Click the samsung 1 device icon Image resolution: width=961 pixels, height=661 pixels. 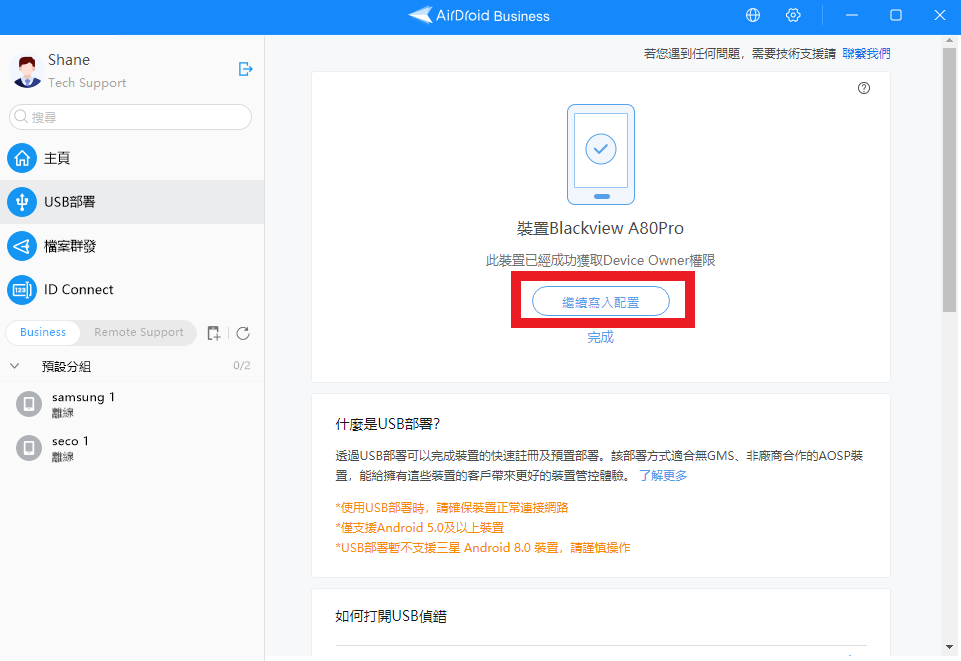pos(29,404)
